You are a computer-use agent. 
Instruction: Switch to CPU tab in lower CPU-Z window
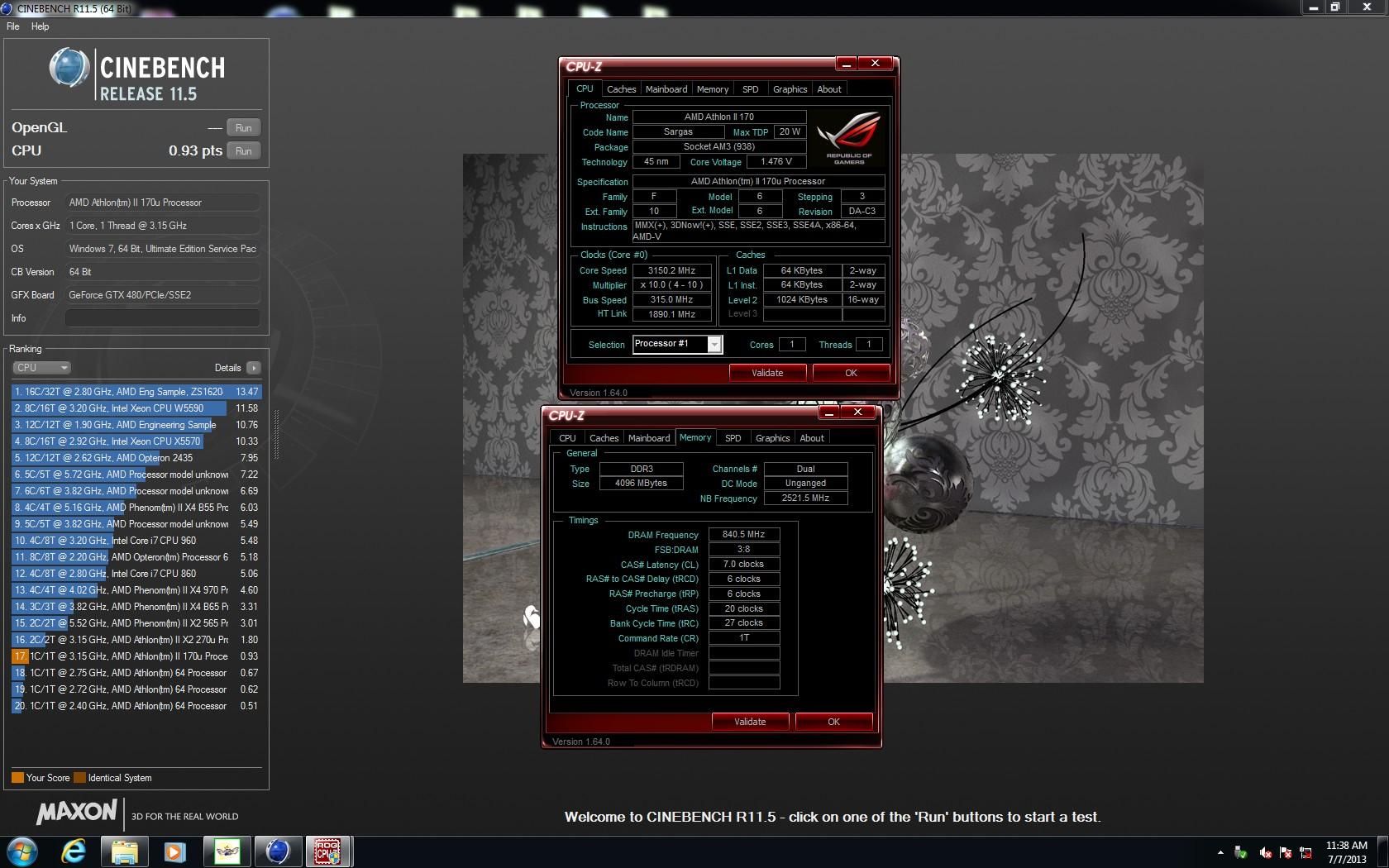567,438
